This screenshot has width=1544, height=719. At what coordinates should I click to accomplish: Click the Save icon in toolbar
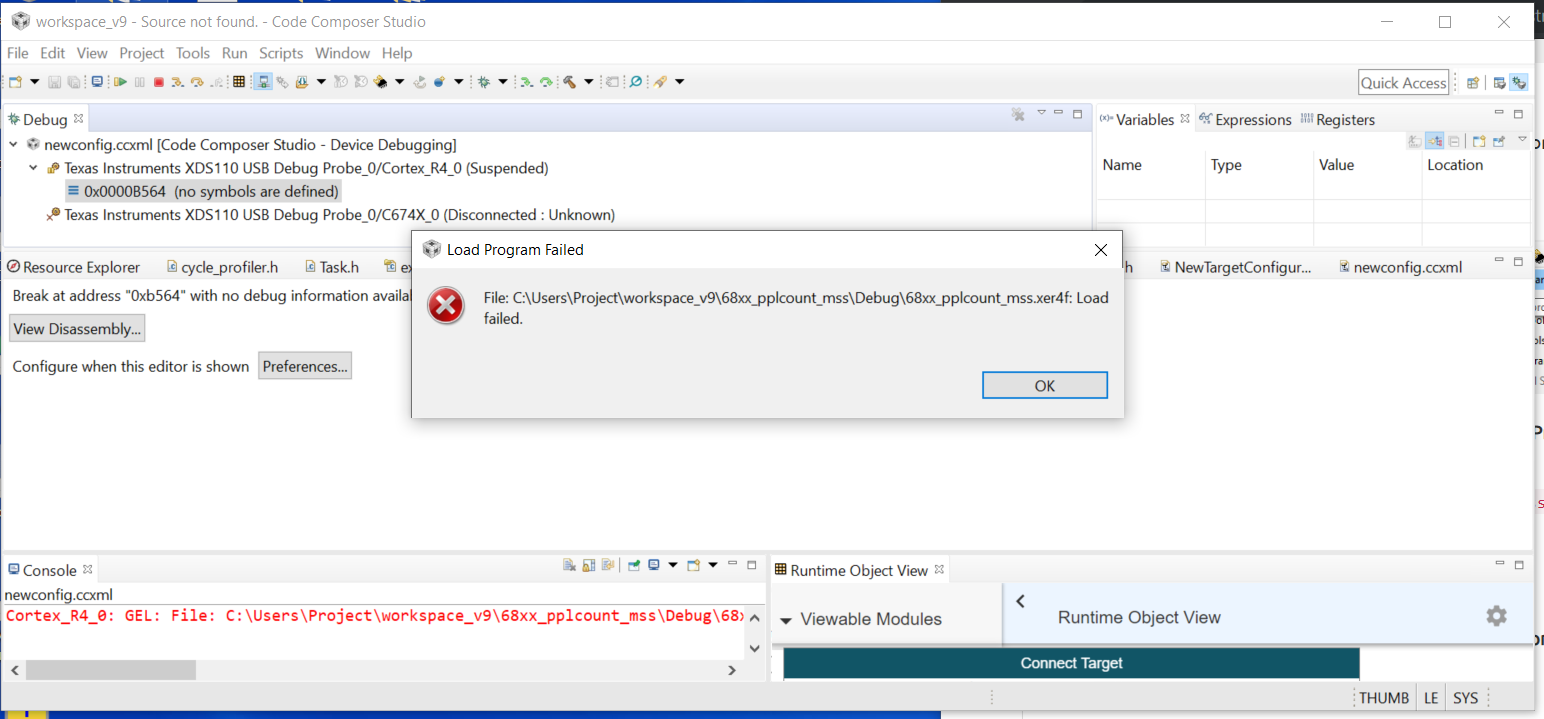pos(54,82)
